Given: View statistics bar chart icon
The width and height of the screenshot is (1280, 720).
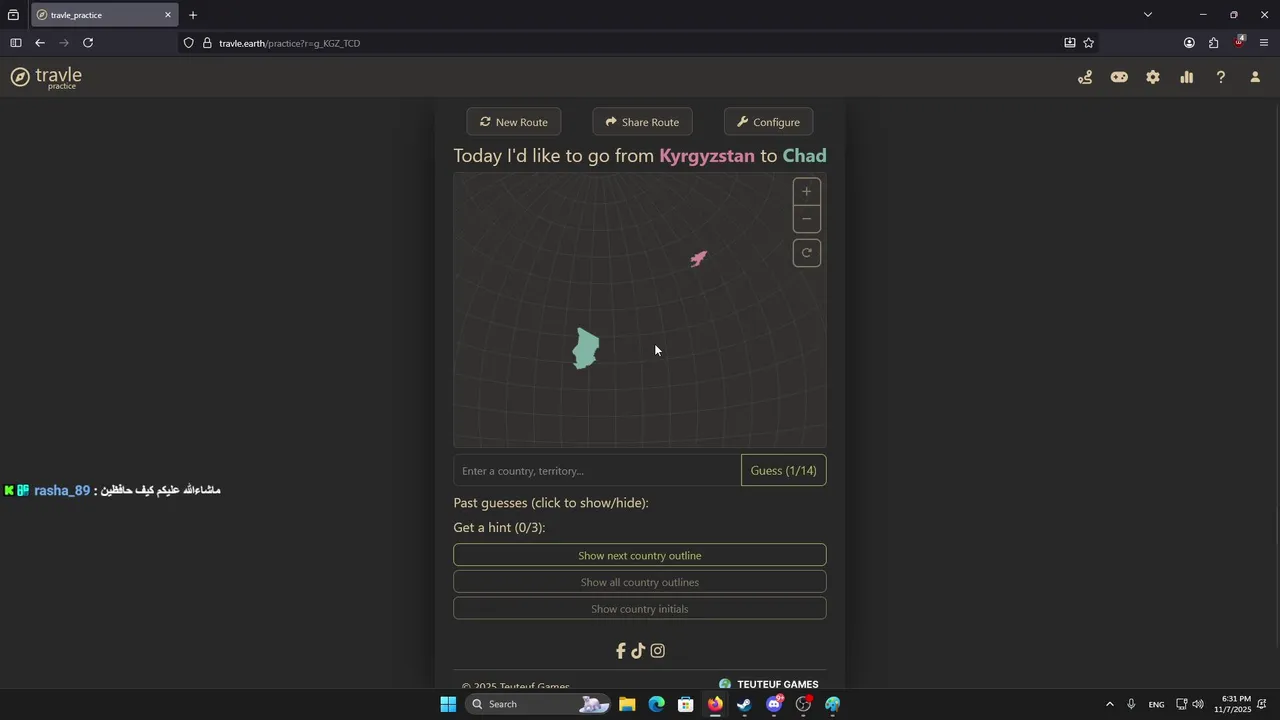Looking at the screenshot, I should tap(1187, 77).
